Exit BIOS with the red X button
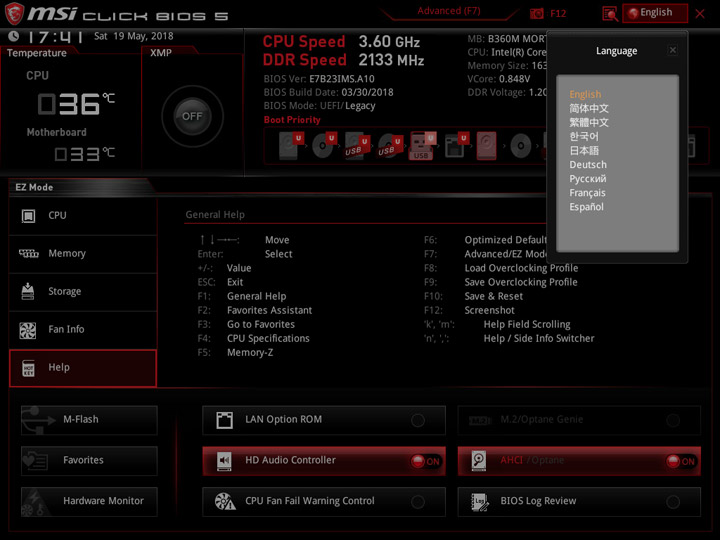 (700, 14)
